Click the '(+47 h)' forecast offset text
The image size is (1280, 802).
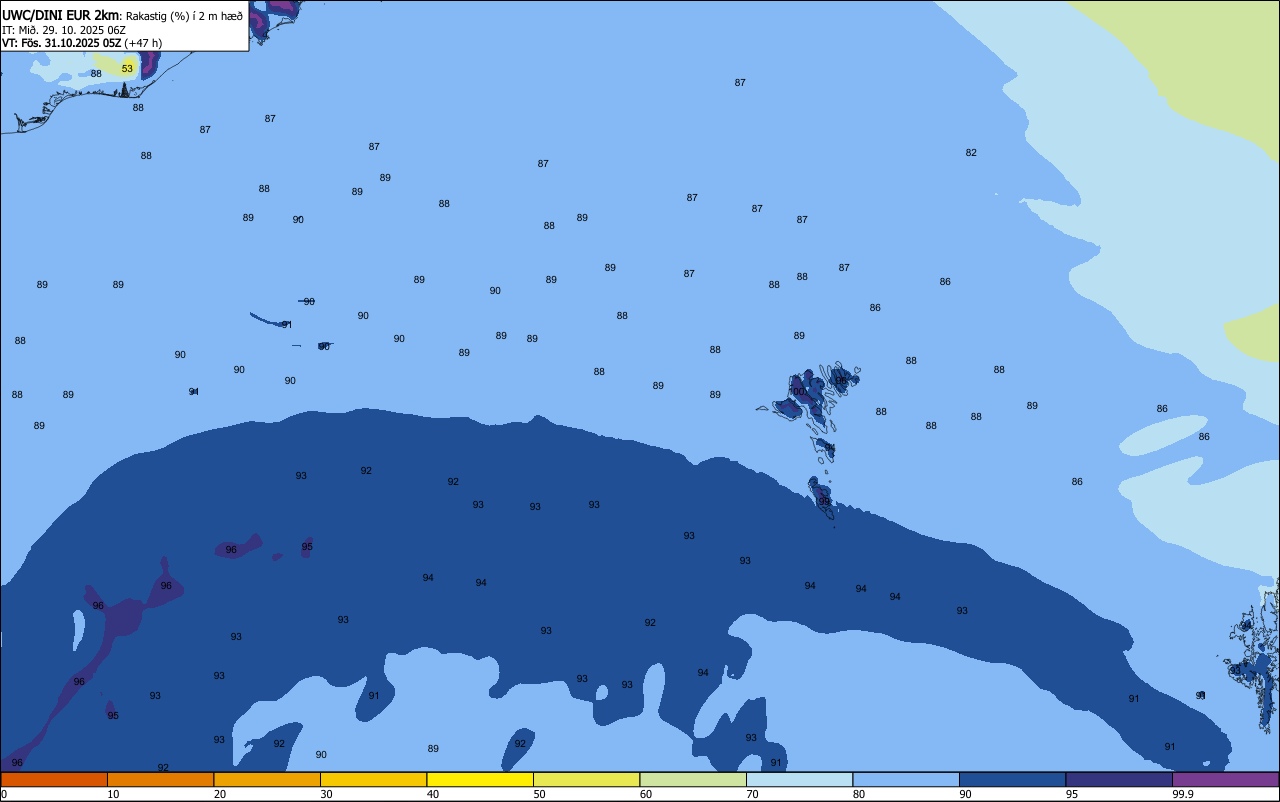point(143,43)
